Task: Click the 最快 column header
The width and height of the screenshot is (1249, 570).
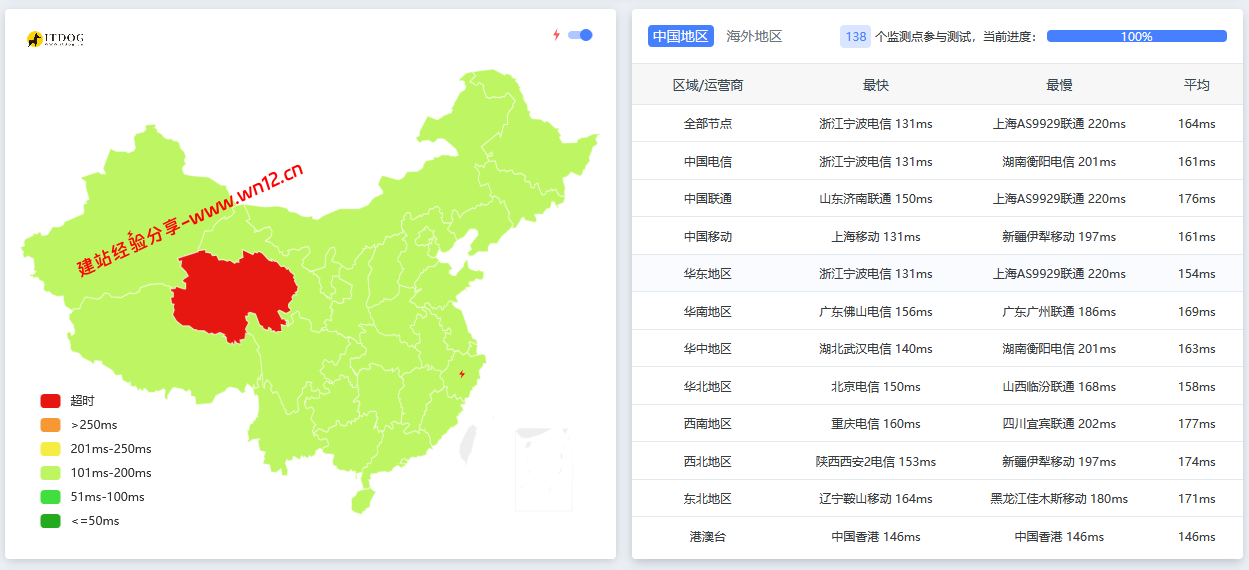Action: (x=876, y=85)
